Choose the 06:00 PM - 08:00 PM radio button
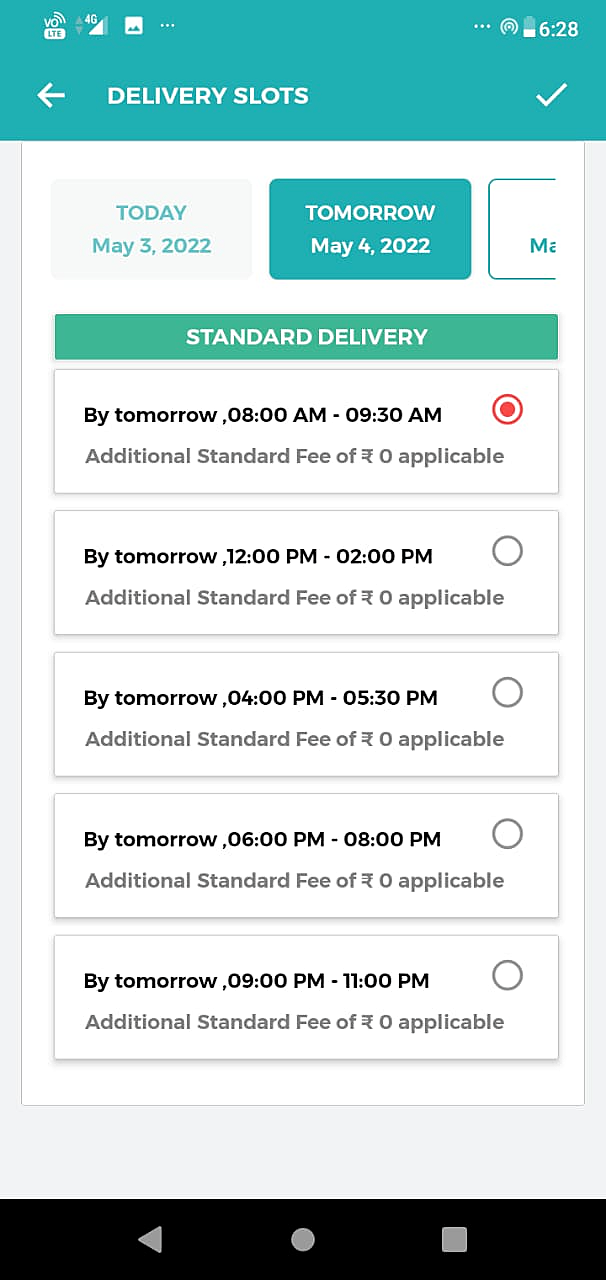The image size is (606, 1280). click(x=508, y=833)
